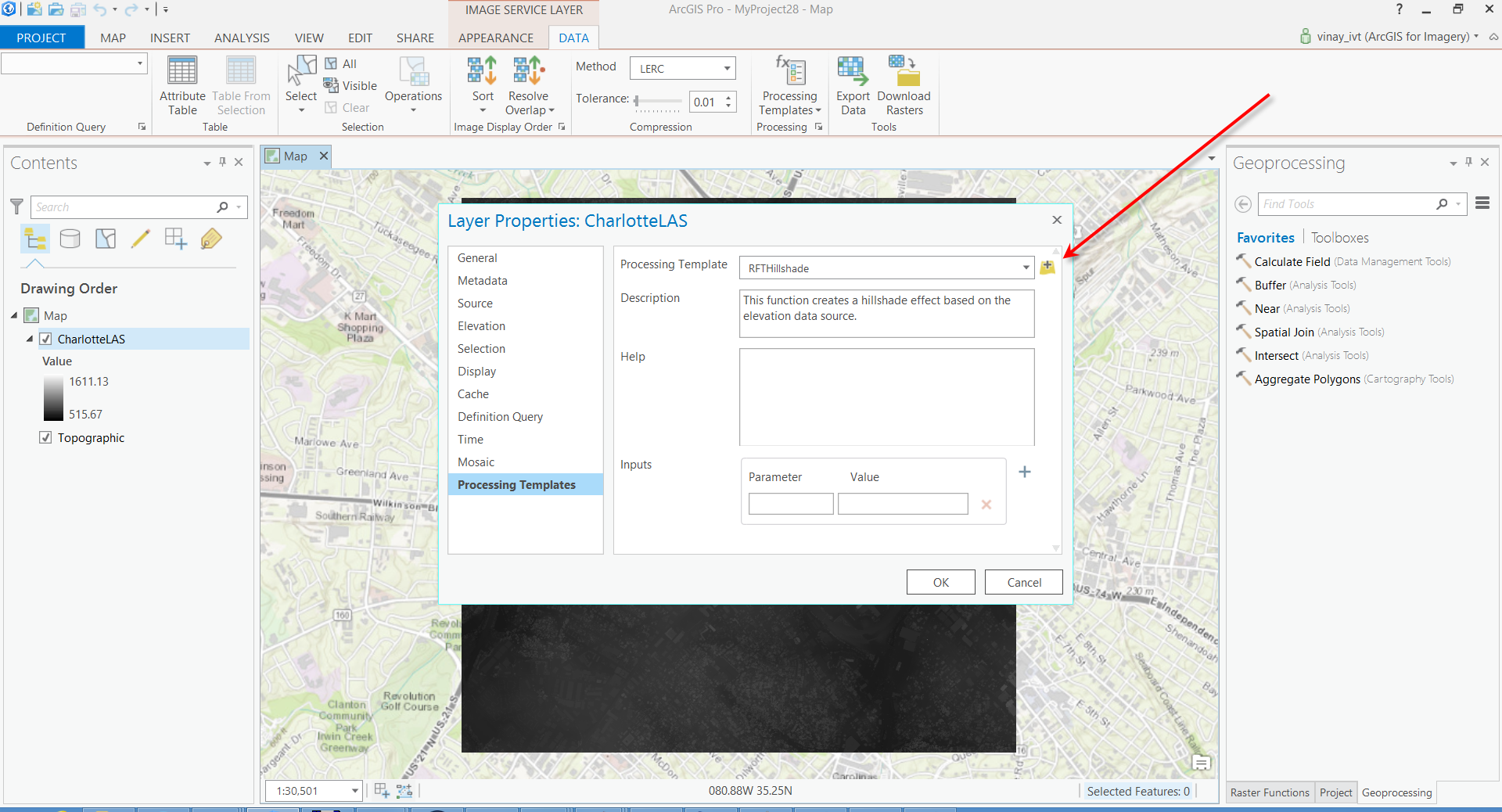Toggle visibility of the CharlotteLAS layer
The height and width of the screenshot is (812, 1502).
click(x=46, y=339)
